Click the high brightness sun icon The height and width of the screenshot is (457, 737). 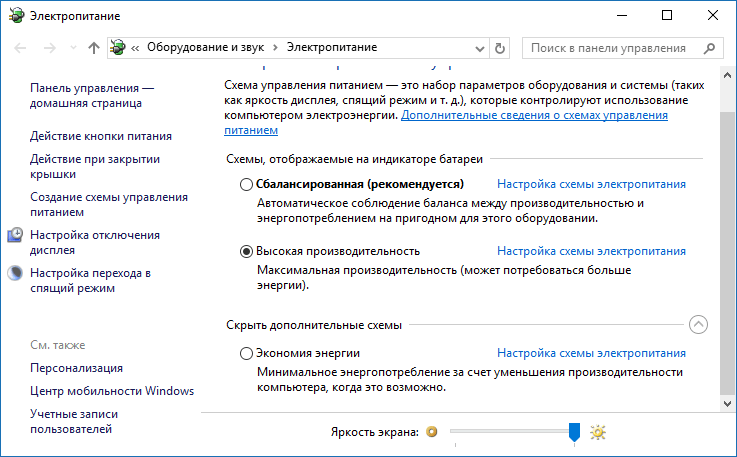(x=599, y=432)
